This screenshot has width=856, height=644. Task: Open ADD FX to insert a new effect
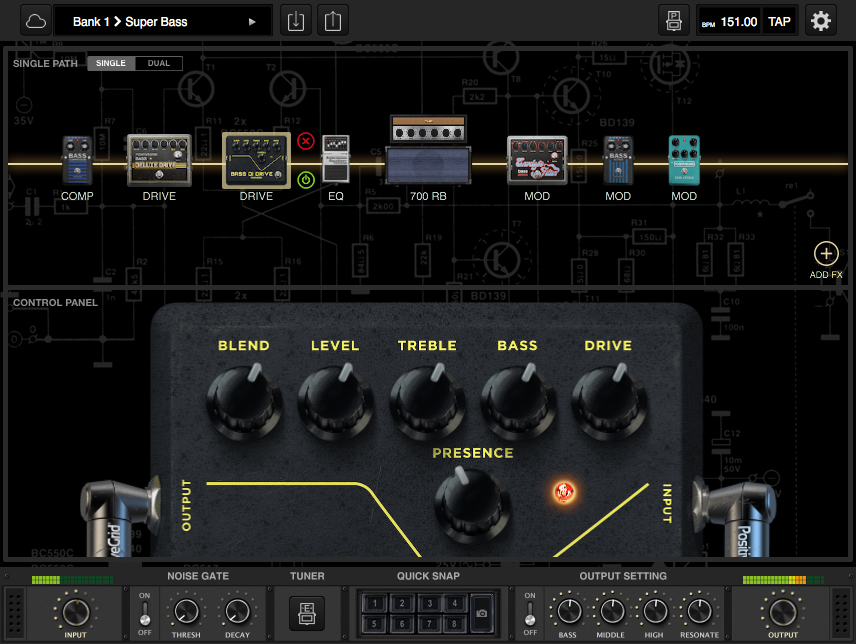[825, 254]
